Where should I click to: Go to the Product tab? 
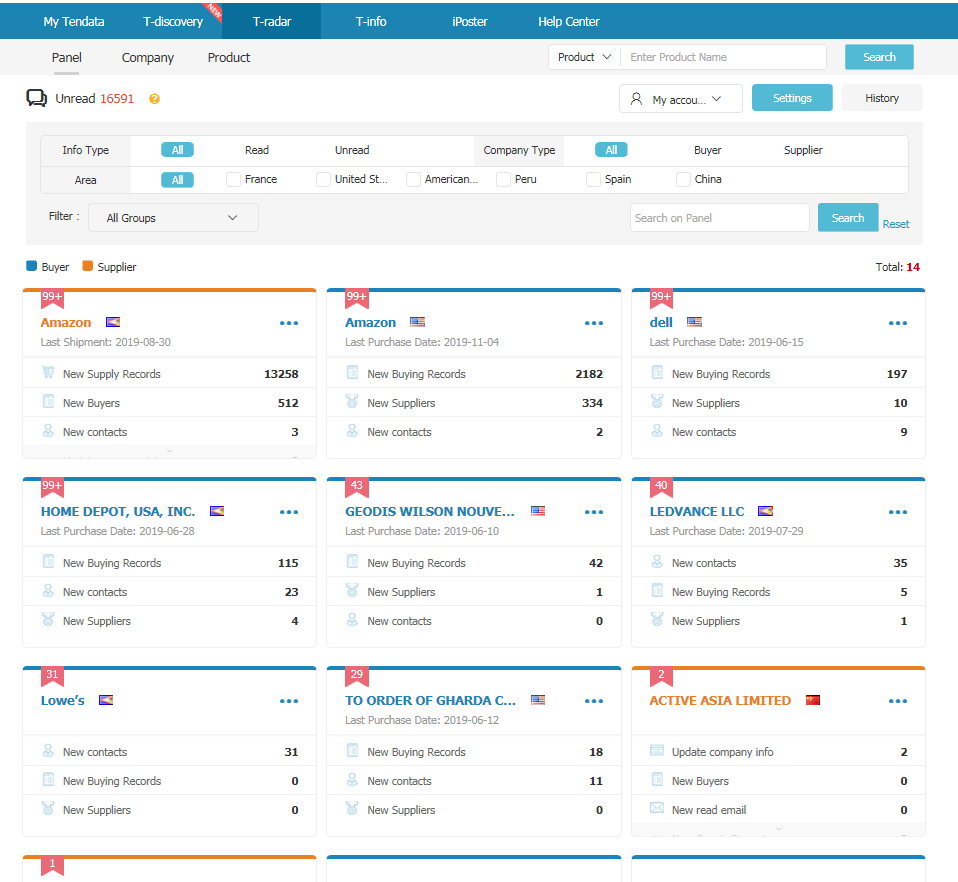(x=229, y=57)
